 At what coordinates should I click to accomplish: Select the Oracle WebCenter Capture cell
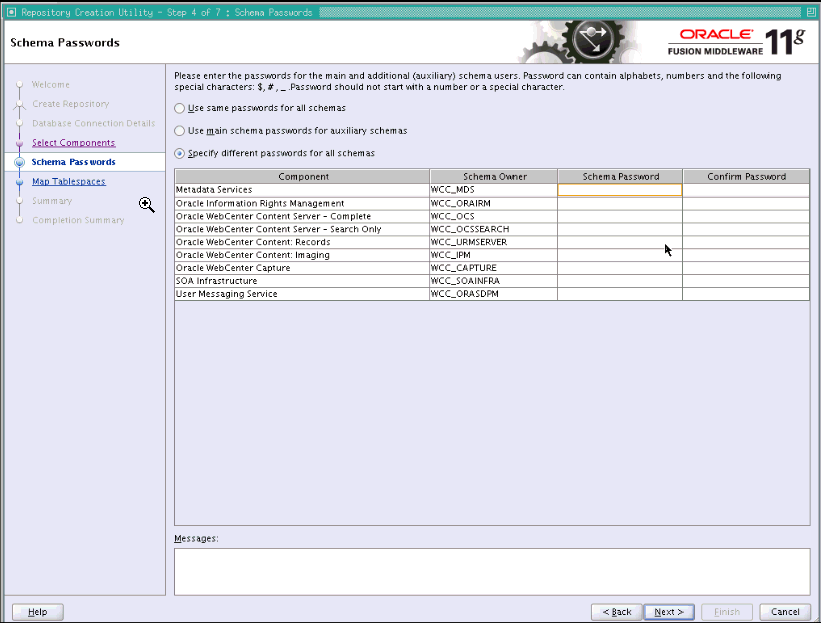point(302,268)
